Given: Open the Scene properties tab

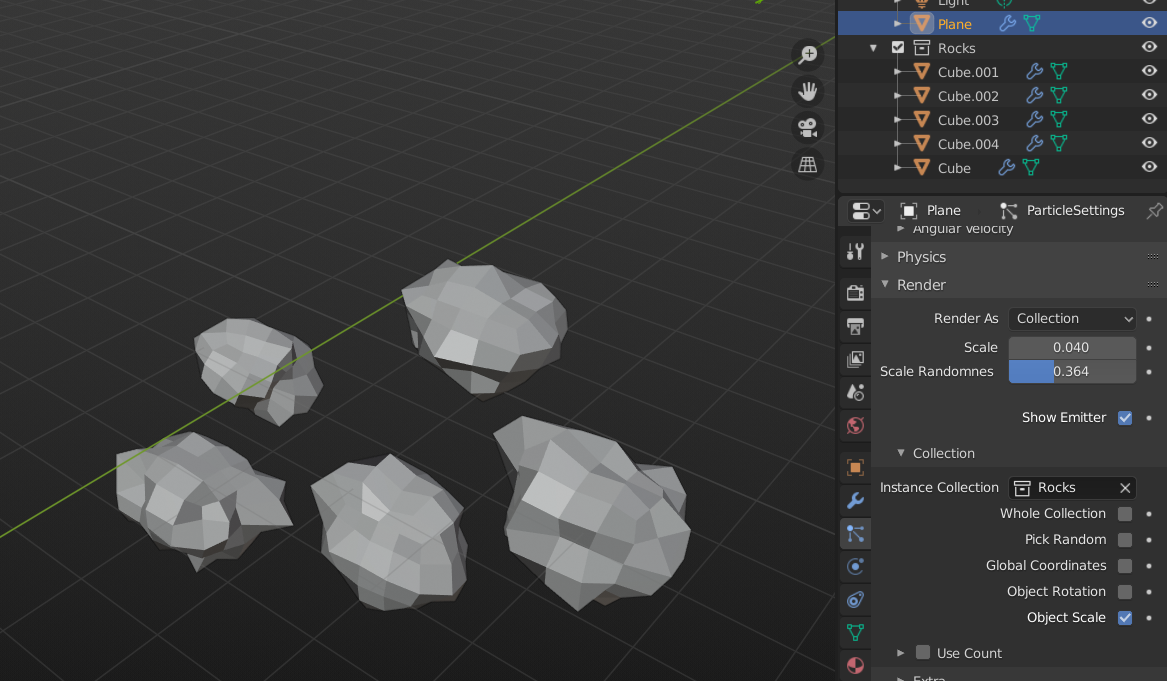Looking at the screenshot, I should [x=855, y=392].
